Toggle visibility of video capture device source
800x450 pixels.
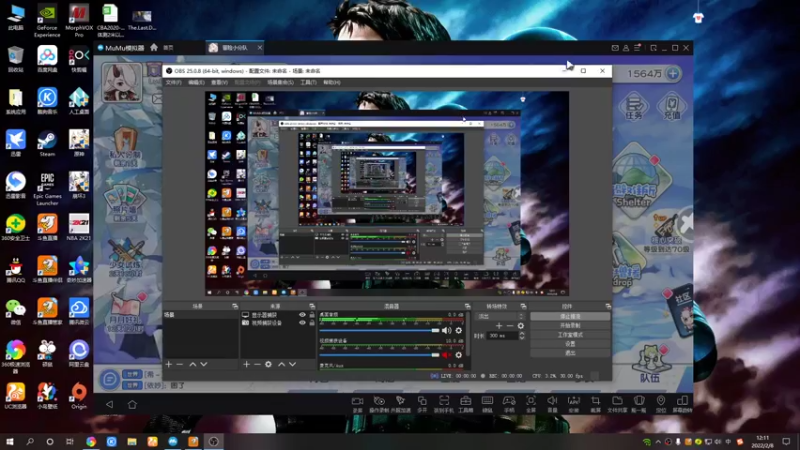point(302,322)
